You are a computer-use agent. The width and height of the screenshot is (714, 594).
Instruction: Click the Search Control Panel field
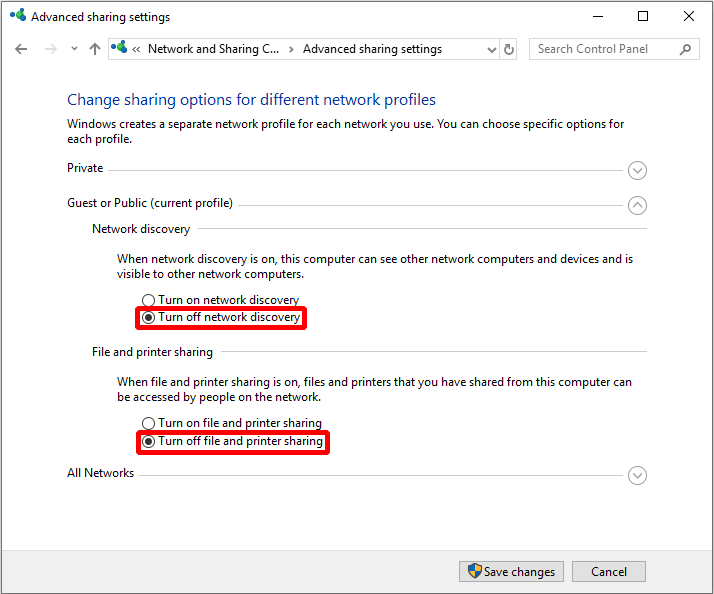click(x=614, y=49)
